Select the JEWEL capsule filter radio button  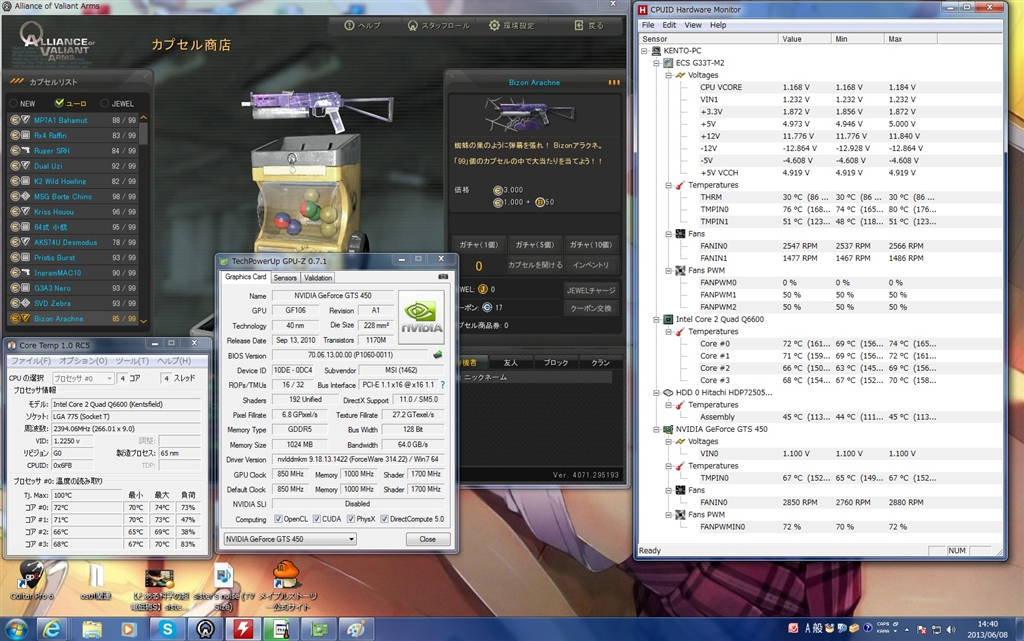pyautogui.click(x=103, y=102)
